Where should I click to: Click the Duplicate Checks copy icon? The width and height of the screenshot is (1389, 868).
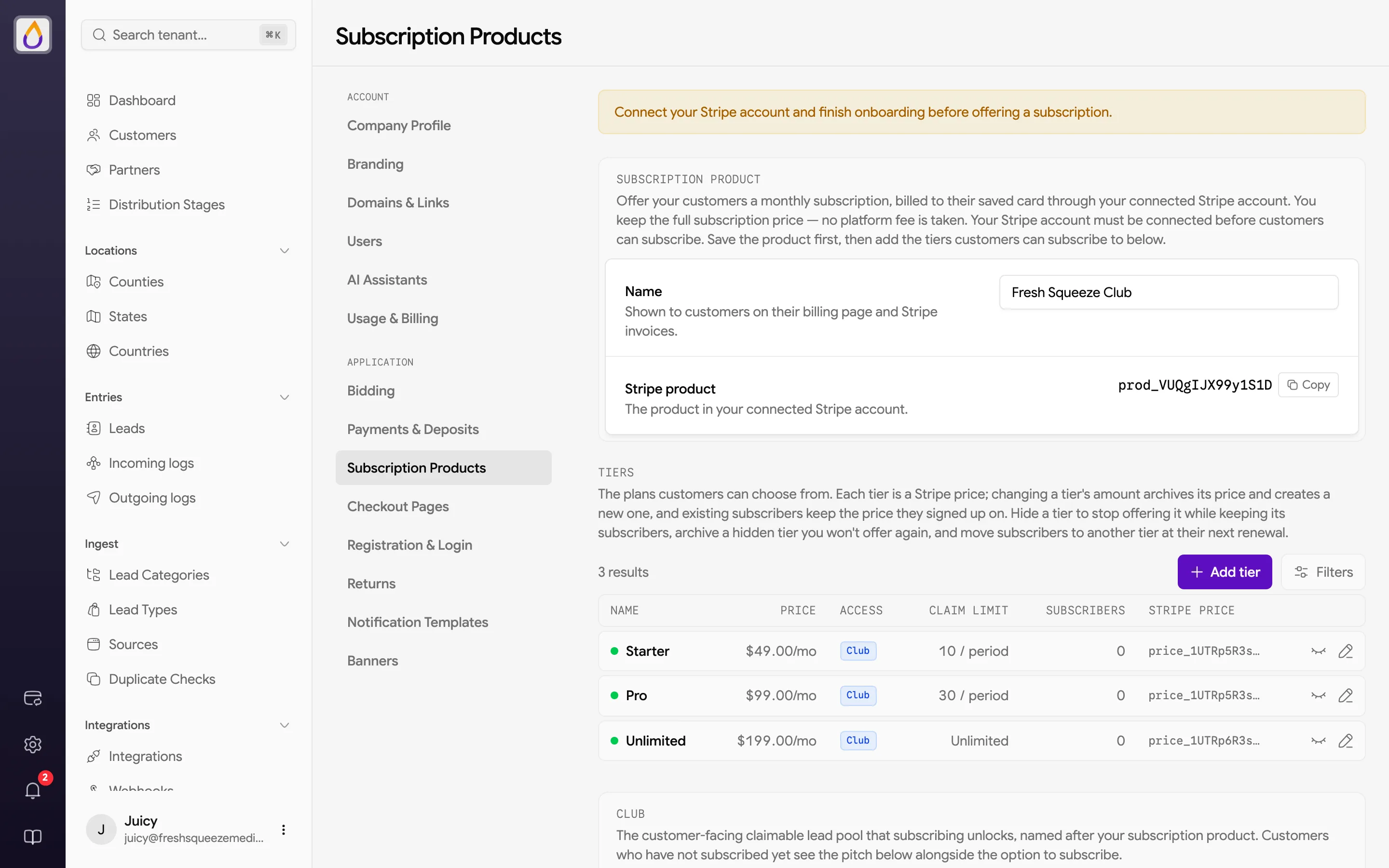pos(94,679)
